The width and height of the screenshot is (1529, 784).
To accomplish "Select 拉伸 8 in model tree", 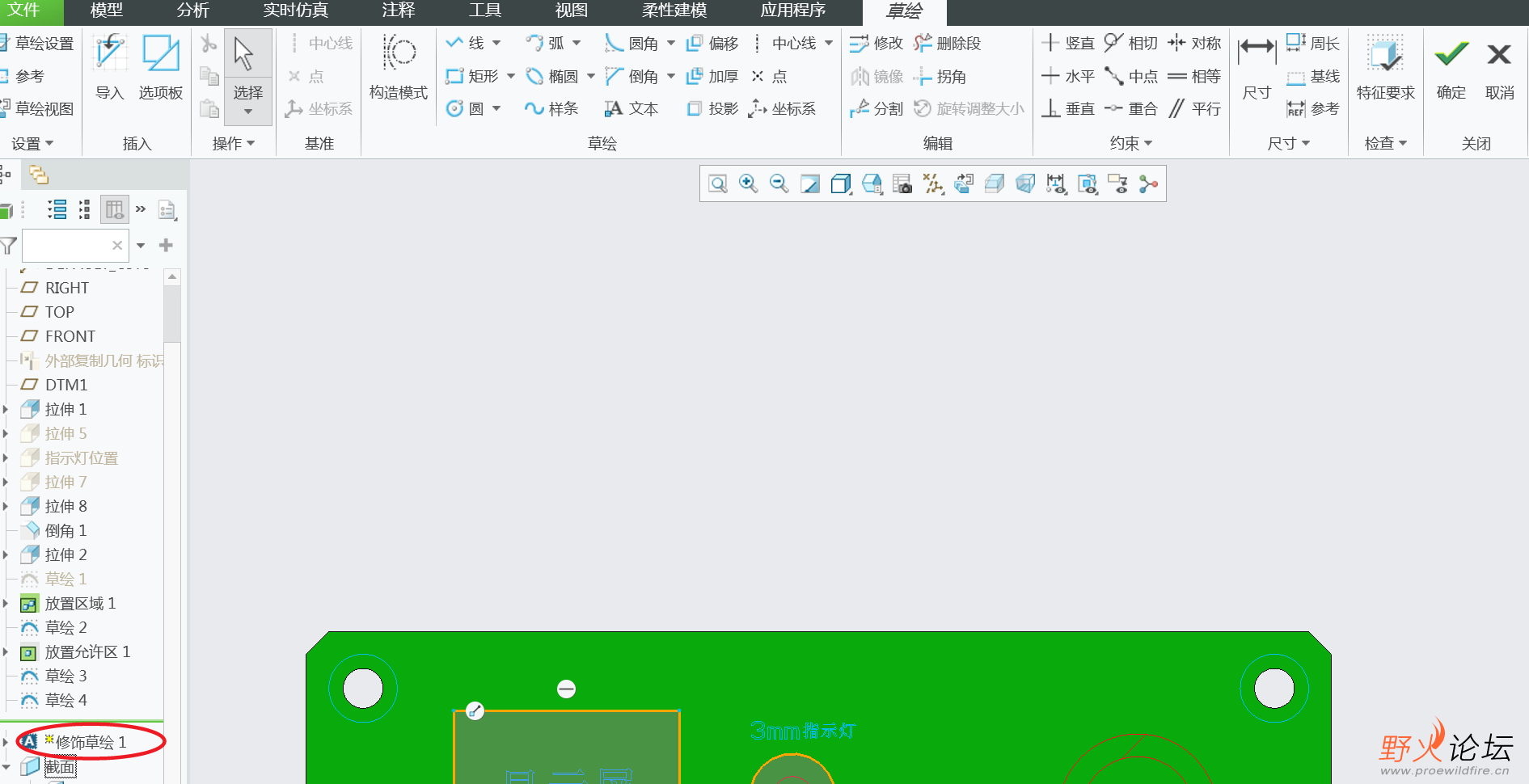I will 65,506.
